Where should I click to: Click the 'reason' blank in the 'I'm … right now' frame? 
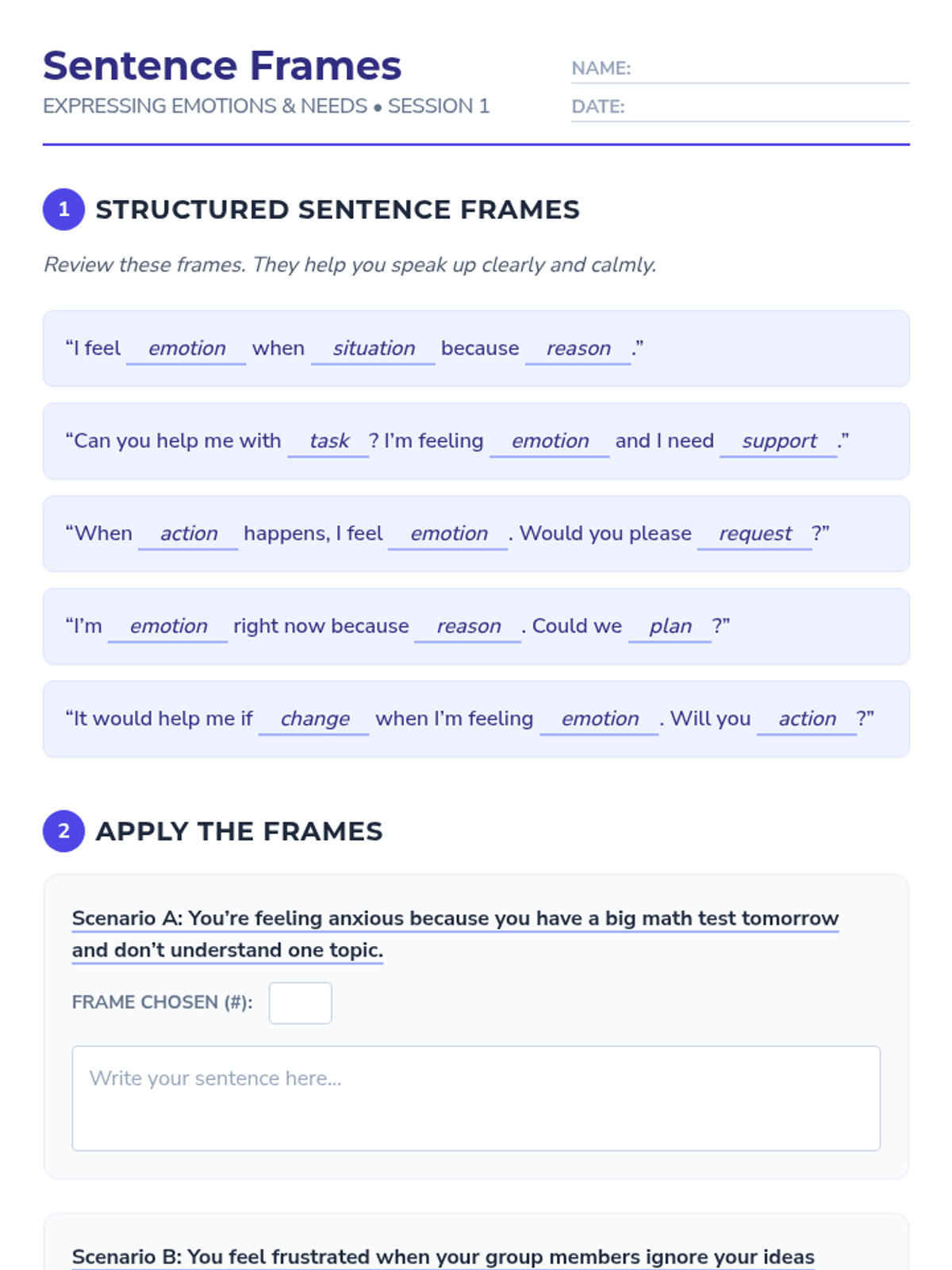468,626
